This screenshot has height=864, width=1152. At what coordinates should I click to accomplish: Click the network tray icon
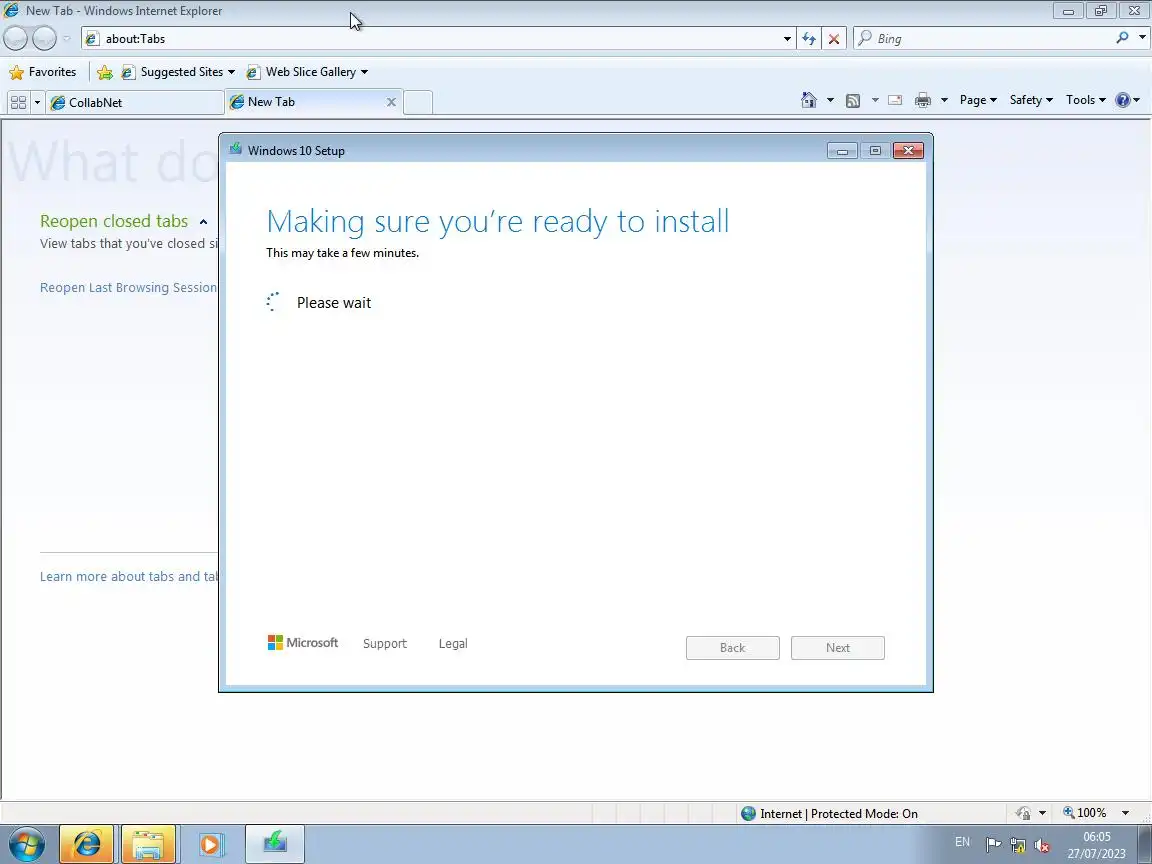[1018, 845]
